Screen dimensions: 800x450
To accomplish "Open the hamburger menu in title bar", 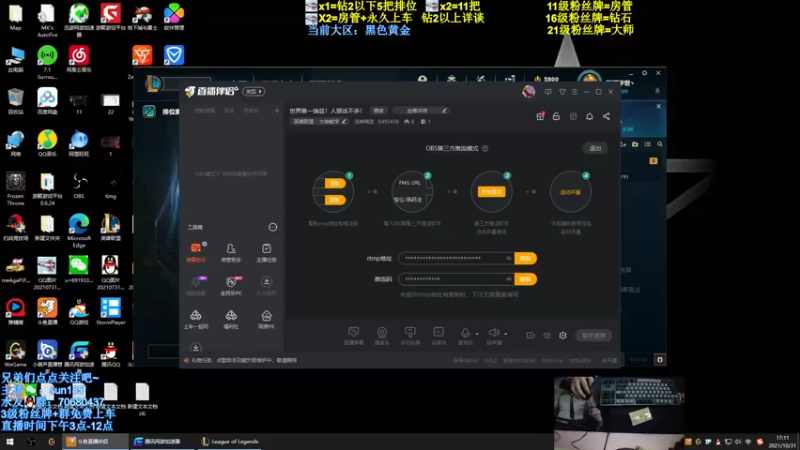I will coord(574,92).
